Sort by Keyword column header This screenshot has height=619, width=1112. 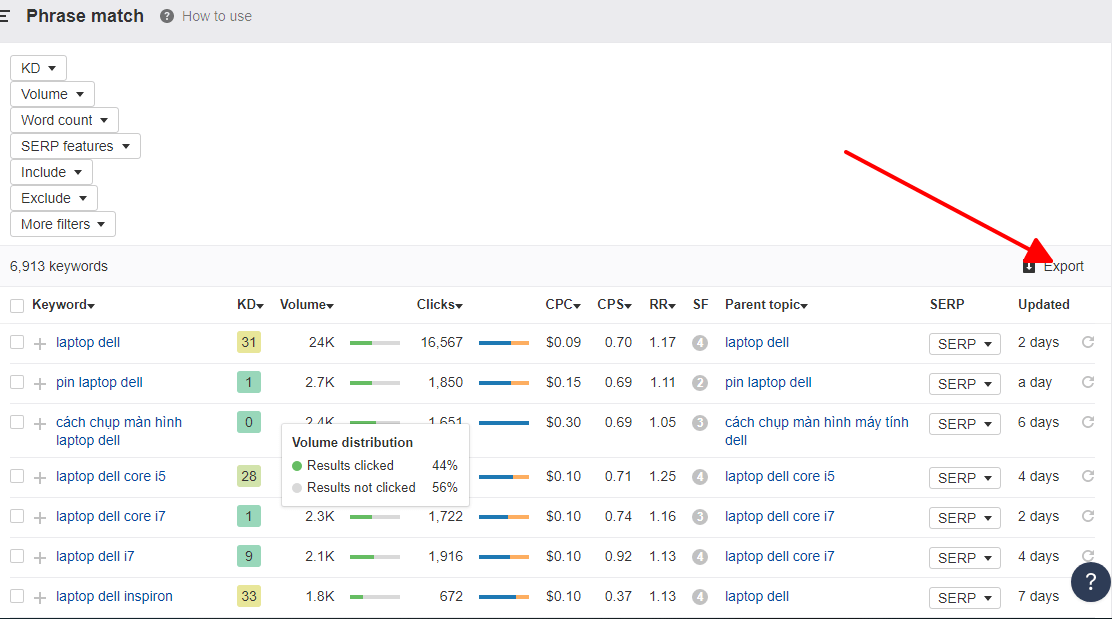tap(63, 305)
